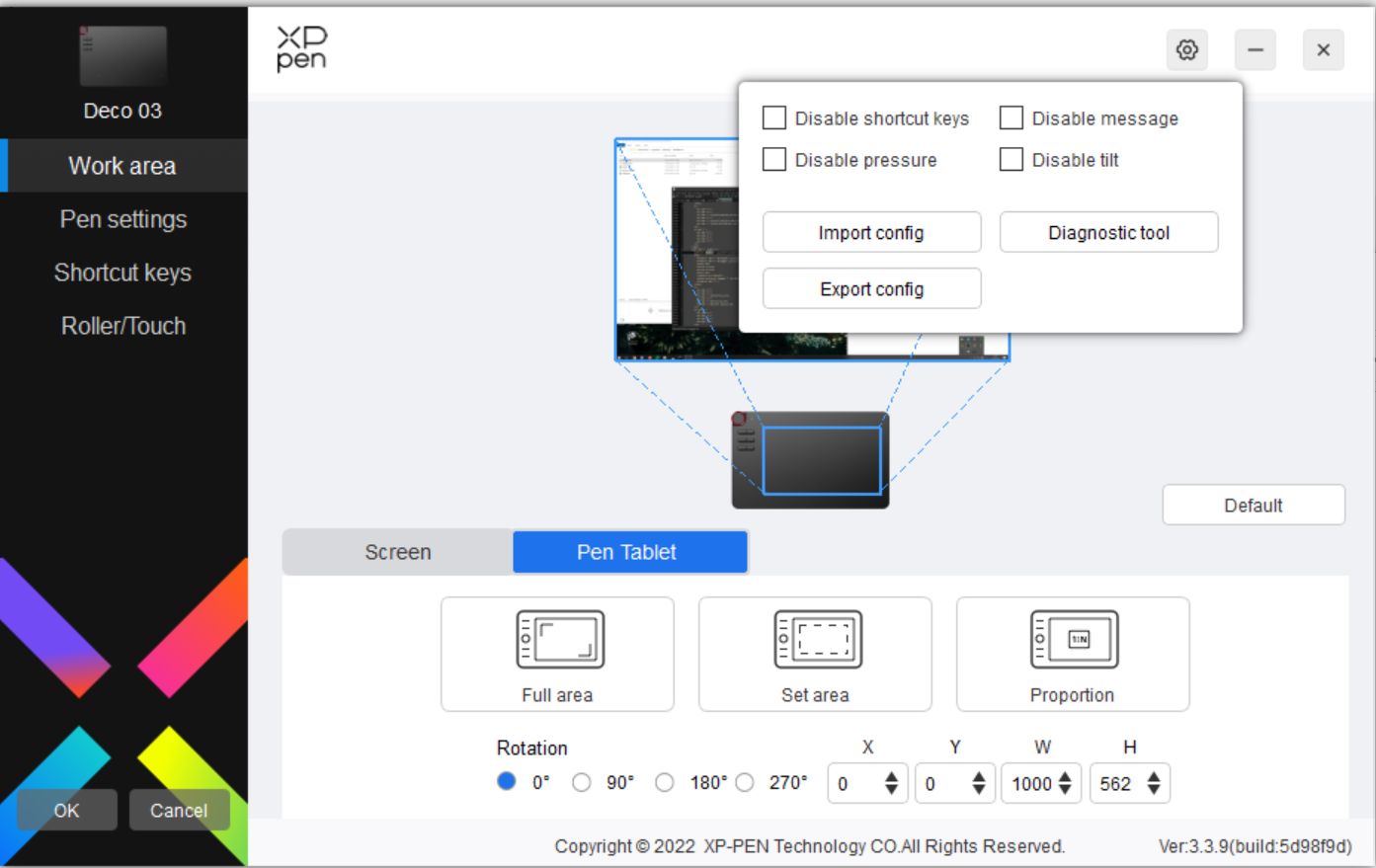Viewport: 1376px width, 868px height.
Task: Select 0° rotation radio button
Action: [x=507, y=781]
